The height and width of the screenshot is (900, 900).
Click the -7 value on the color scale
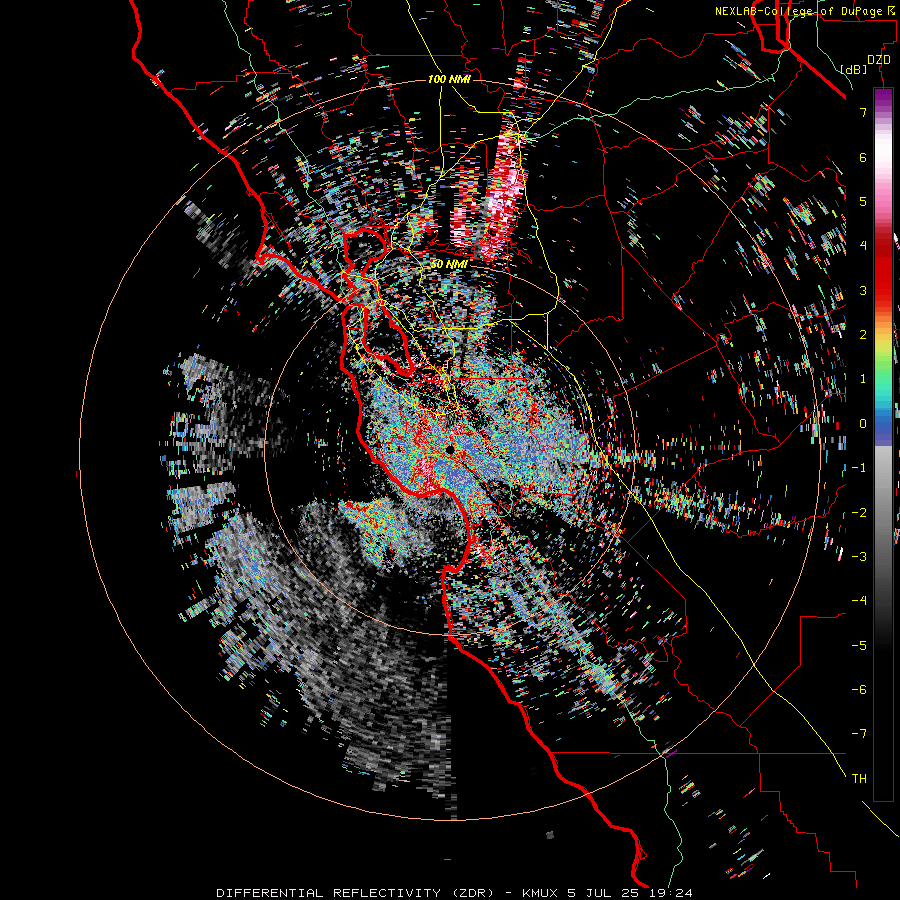pos(859,734)
